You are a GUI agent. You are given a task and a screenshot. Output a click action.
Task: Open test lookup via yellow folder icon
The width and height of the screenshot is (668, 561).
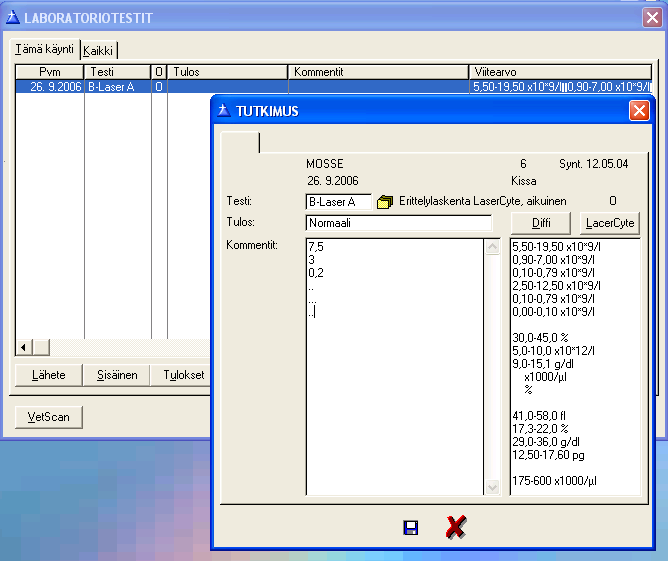[385, 201]
